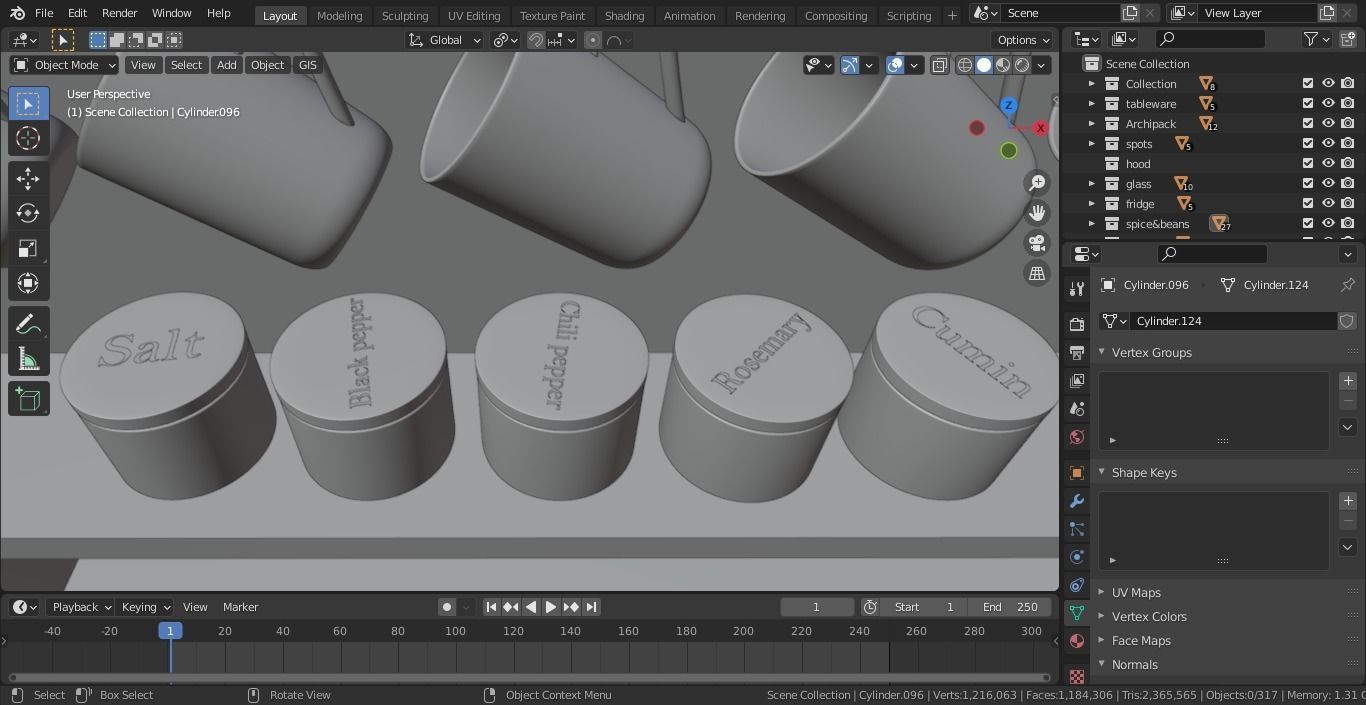Click the Start frame value field
Image resolution: width=1366 pixels, height=705 pixels.
[923, 607]
